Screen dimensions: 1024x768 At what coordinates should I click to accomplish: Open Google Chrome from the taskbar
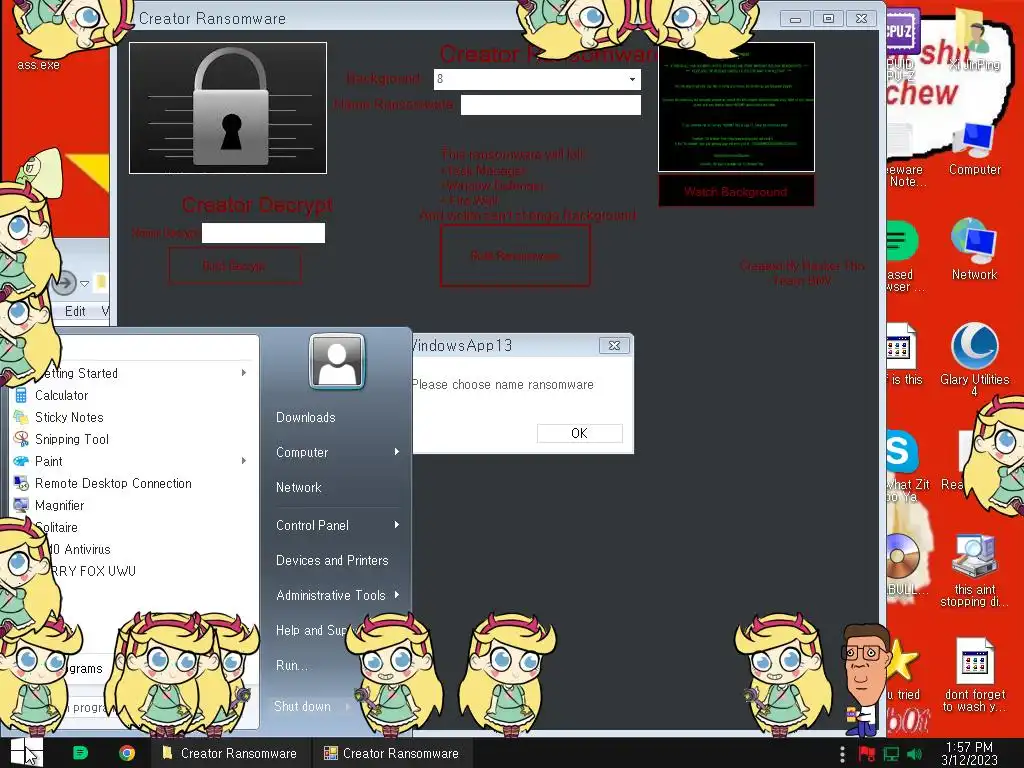tap(127, 753)
